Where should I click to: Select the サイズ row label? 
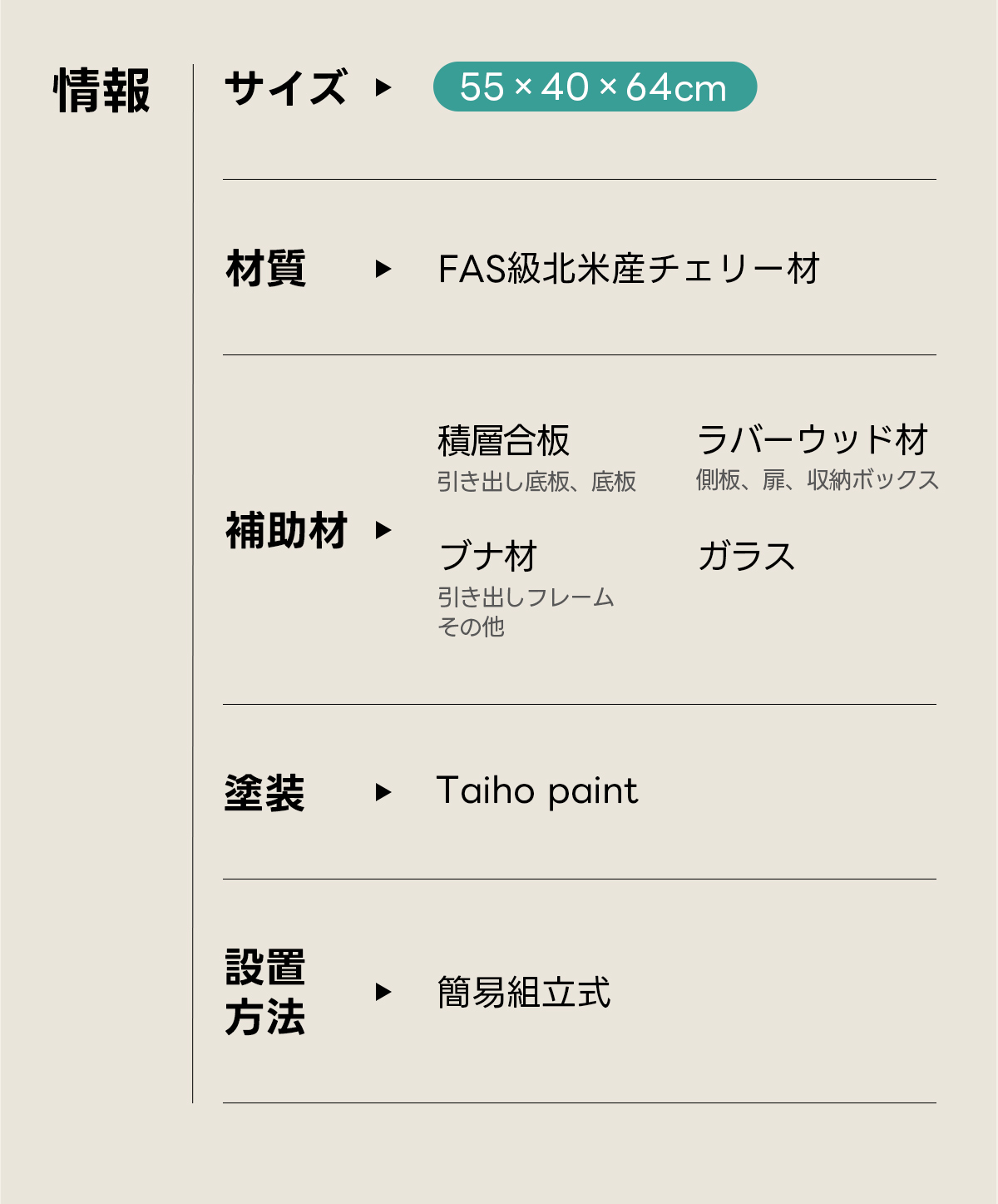coord(285,88)
